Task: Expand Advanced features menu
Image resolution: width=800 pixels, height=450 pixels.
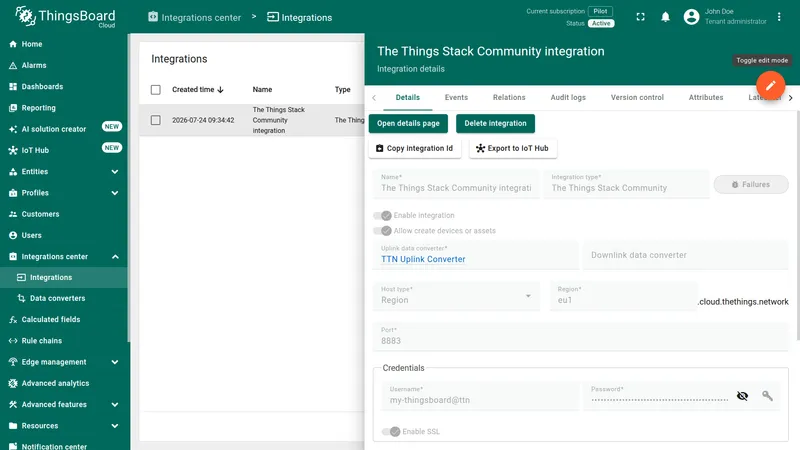Action: [x=115, y=405]
